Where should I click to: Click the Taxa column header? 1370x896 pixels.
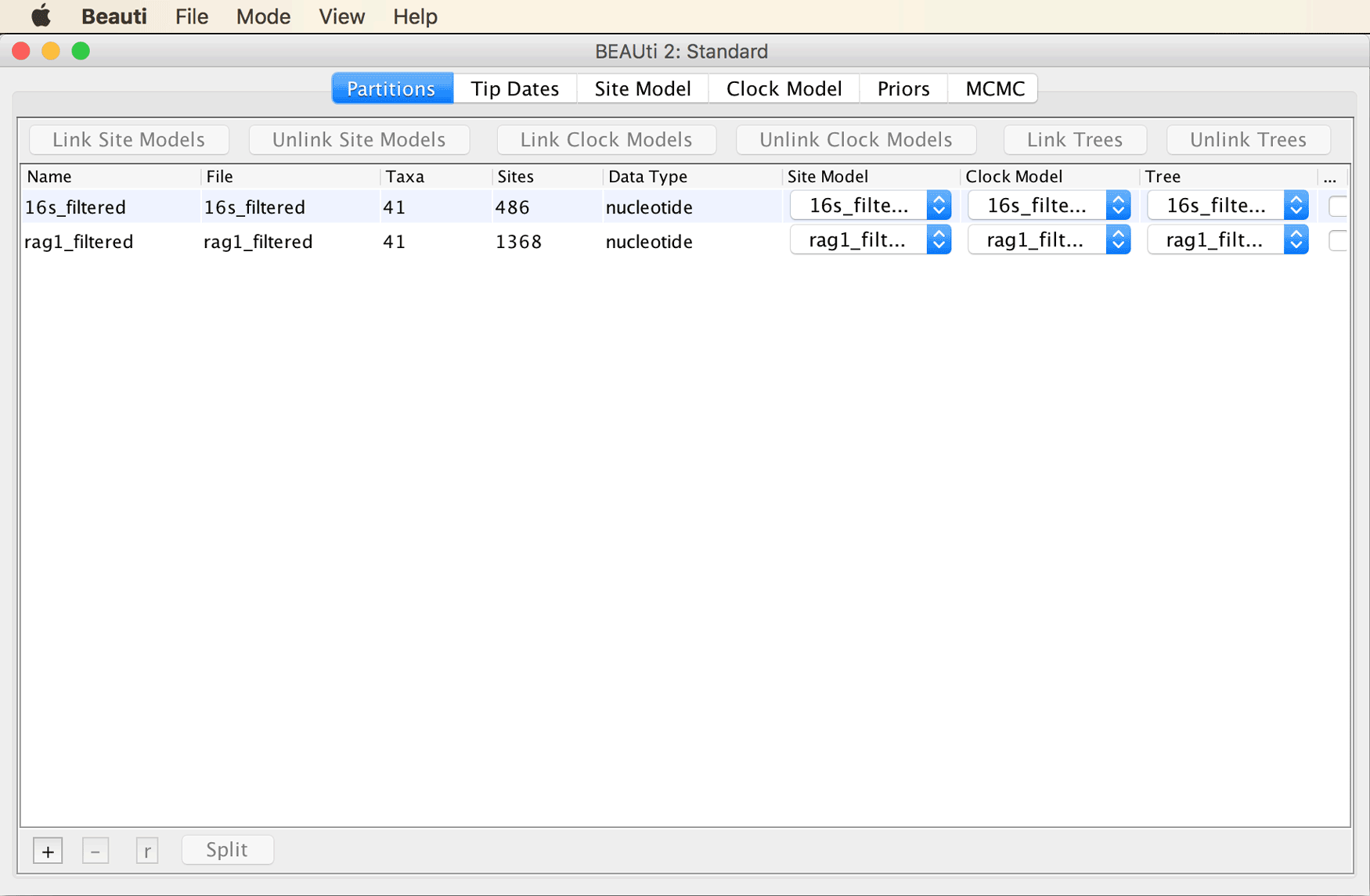tap(435, 176)
